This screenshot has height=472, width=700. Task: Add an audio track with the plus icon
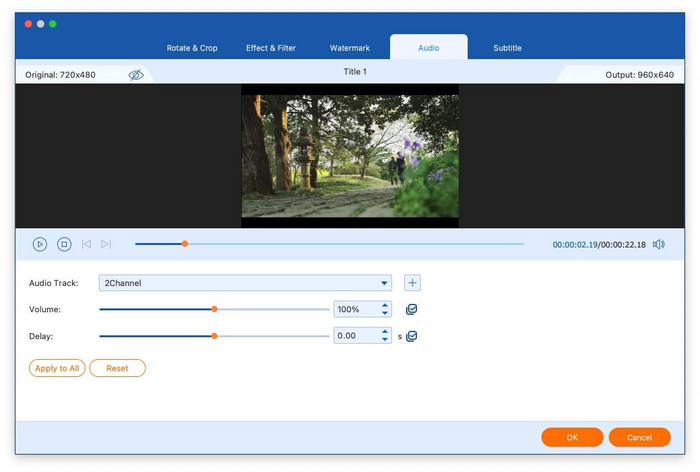[412, 283]
